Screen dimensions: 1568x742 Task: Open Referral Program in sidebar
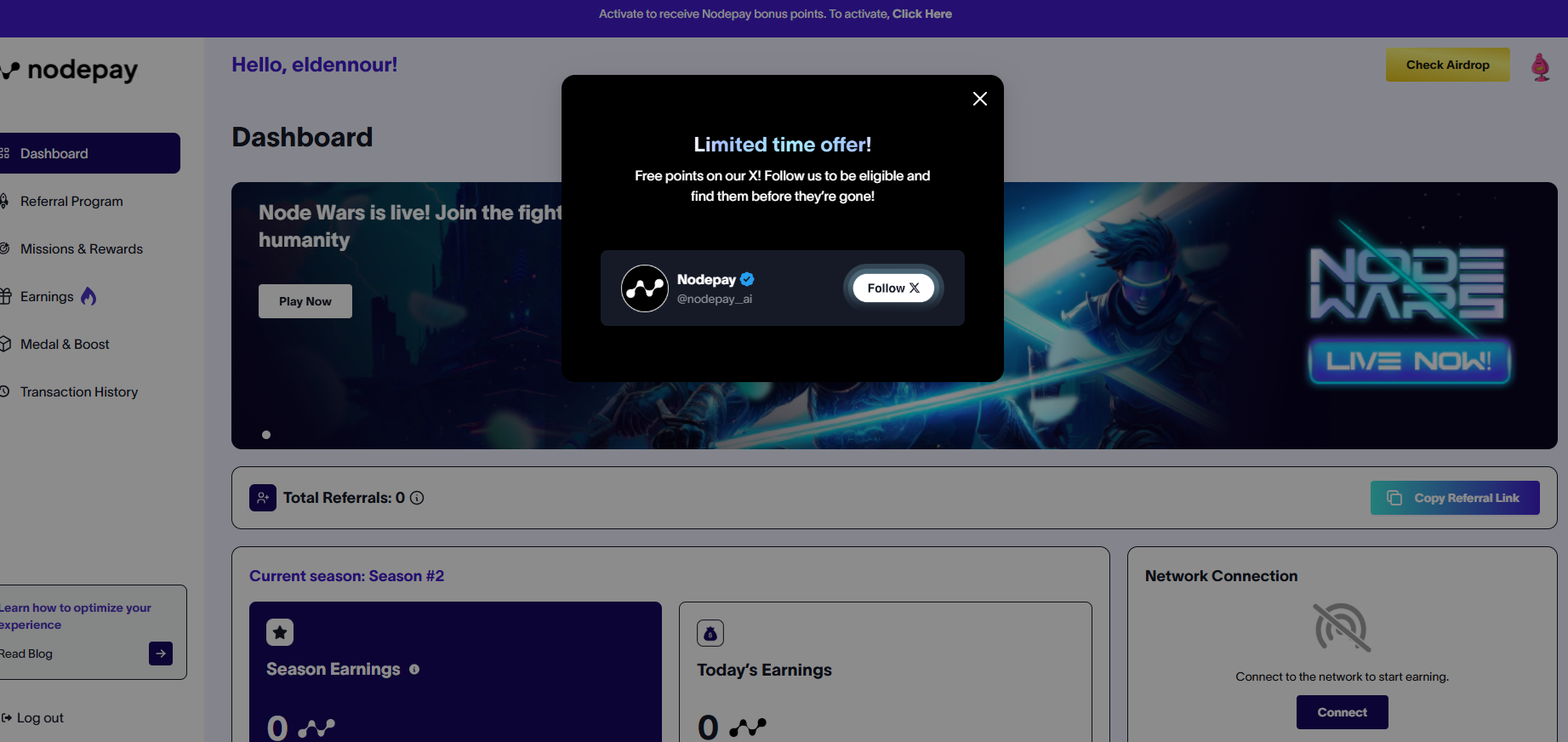[71, 202]
